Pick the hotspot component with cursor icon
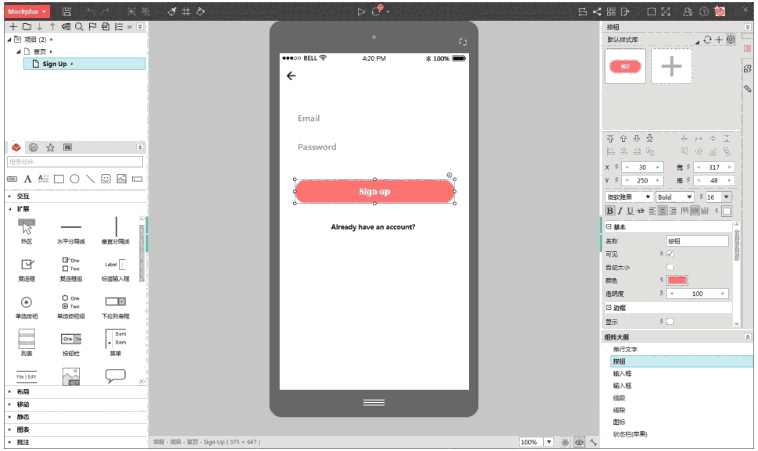The width and height of the screenshot is (758, 451). click(27, 231)
